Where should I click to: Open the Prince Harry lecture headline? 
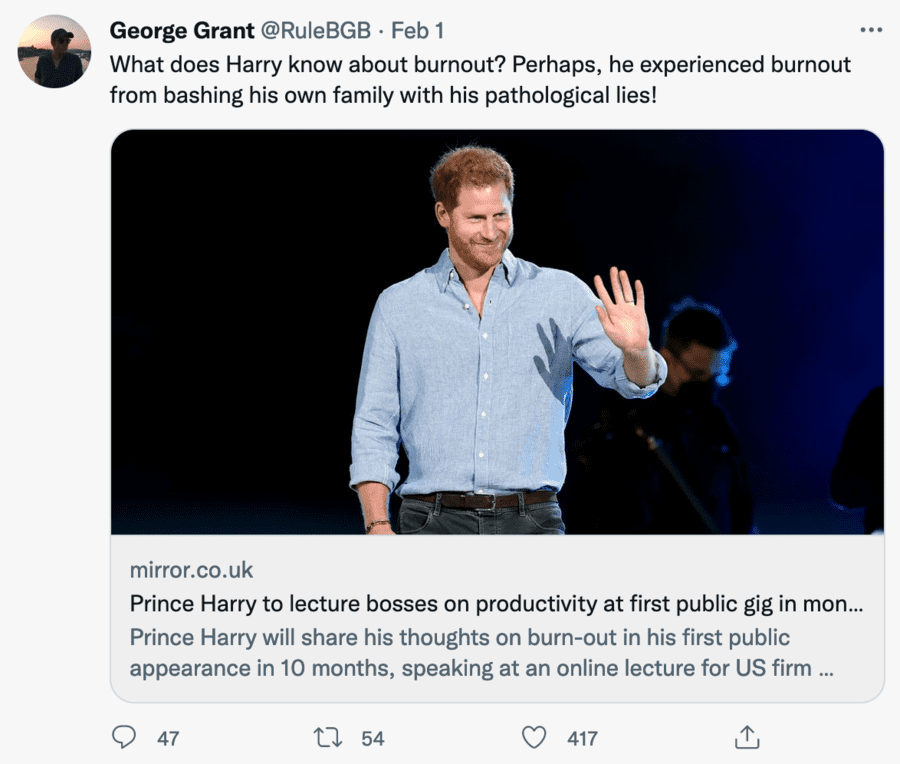coord(496,604)
